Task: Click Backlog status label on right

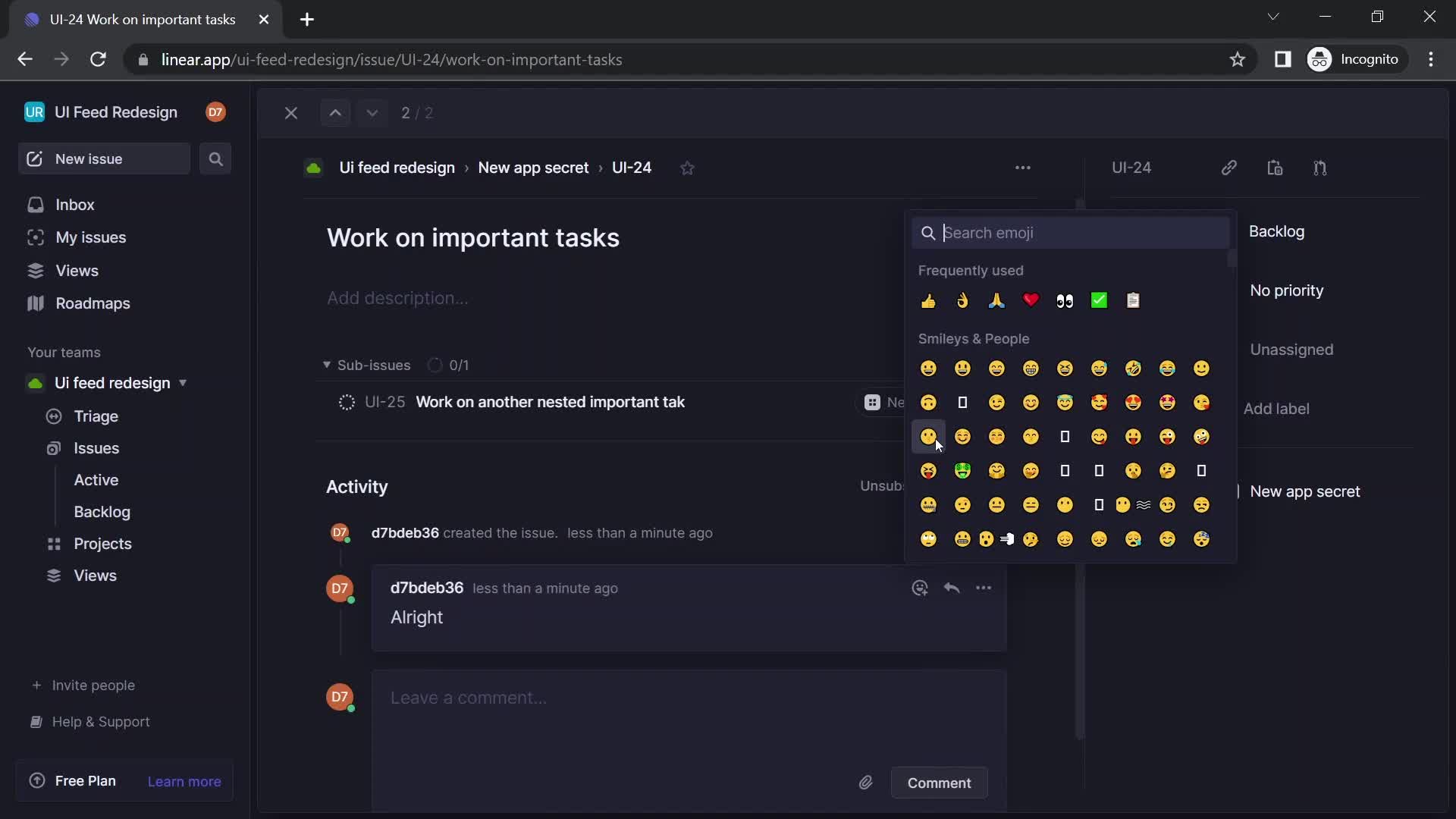Action: point(1277,232)
